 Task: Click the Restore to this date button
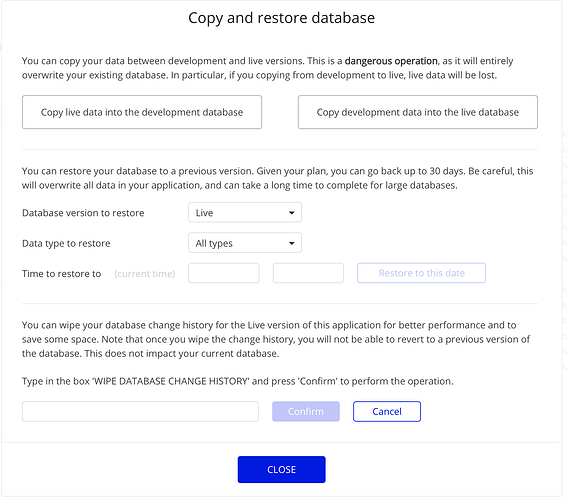coord(421,273)
